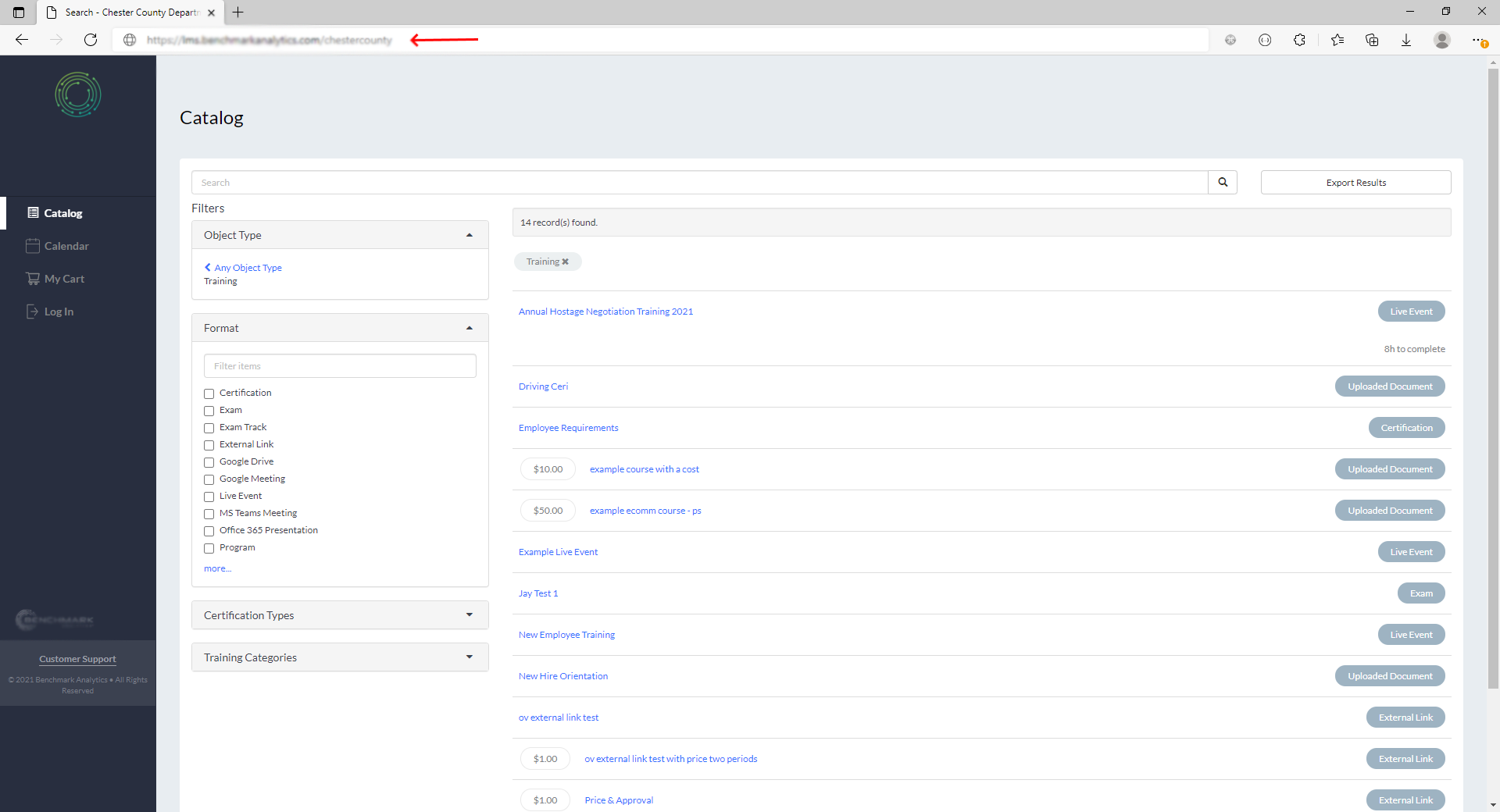
Task: Click the browser back arrow
Action: [x=22, y=40]
